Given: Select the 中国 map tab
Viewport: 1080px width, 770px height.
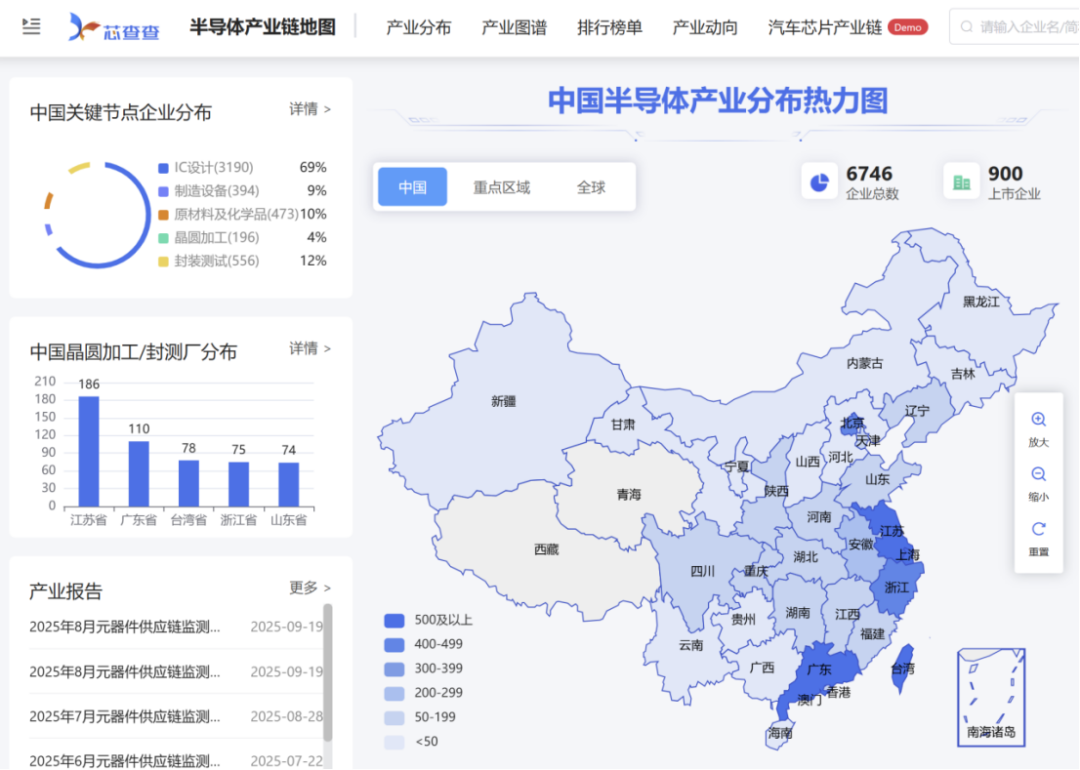Looking at the screenshot, I should coord(413,187).
